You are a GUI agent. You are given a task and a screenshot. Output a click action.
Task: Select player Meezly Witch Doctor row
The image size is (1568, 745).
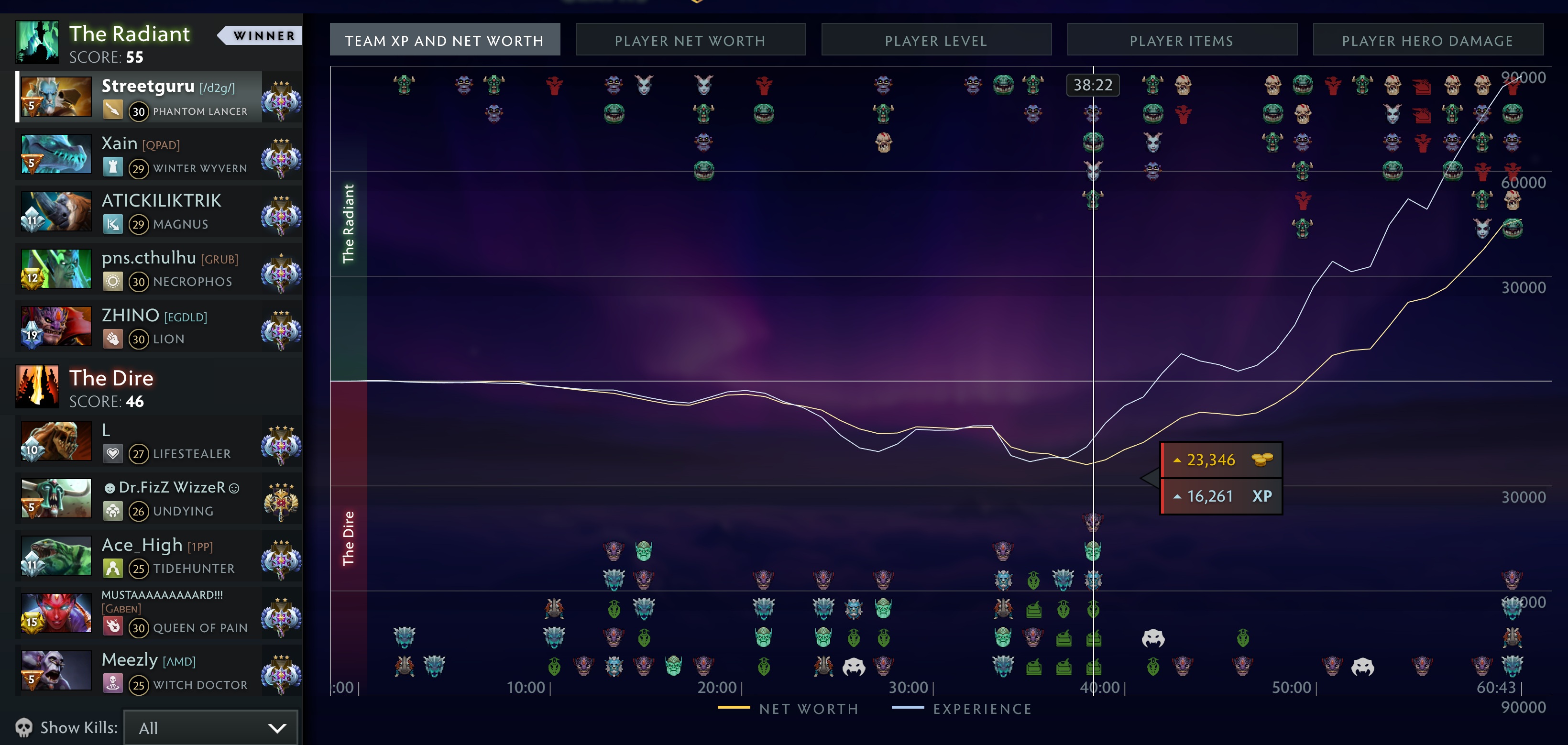(164, 671)
